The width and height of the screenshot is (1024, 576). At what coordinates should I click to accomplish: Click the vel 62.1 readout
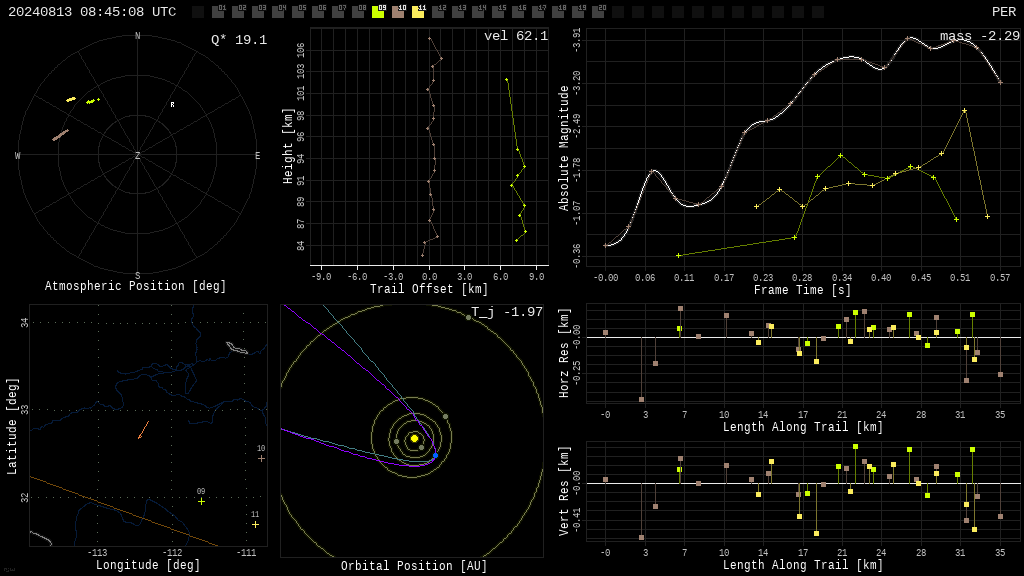(x=516, y=36)
